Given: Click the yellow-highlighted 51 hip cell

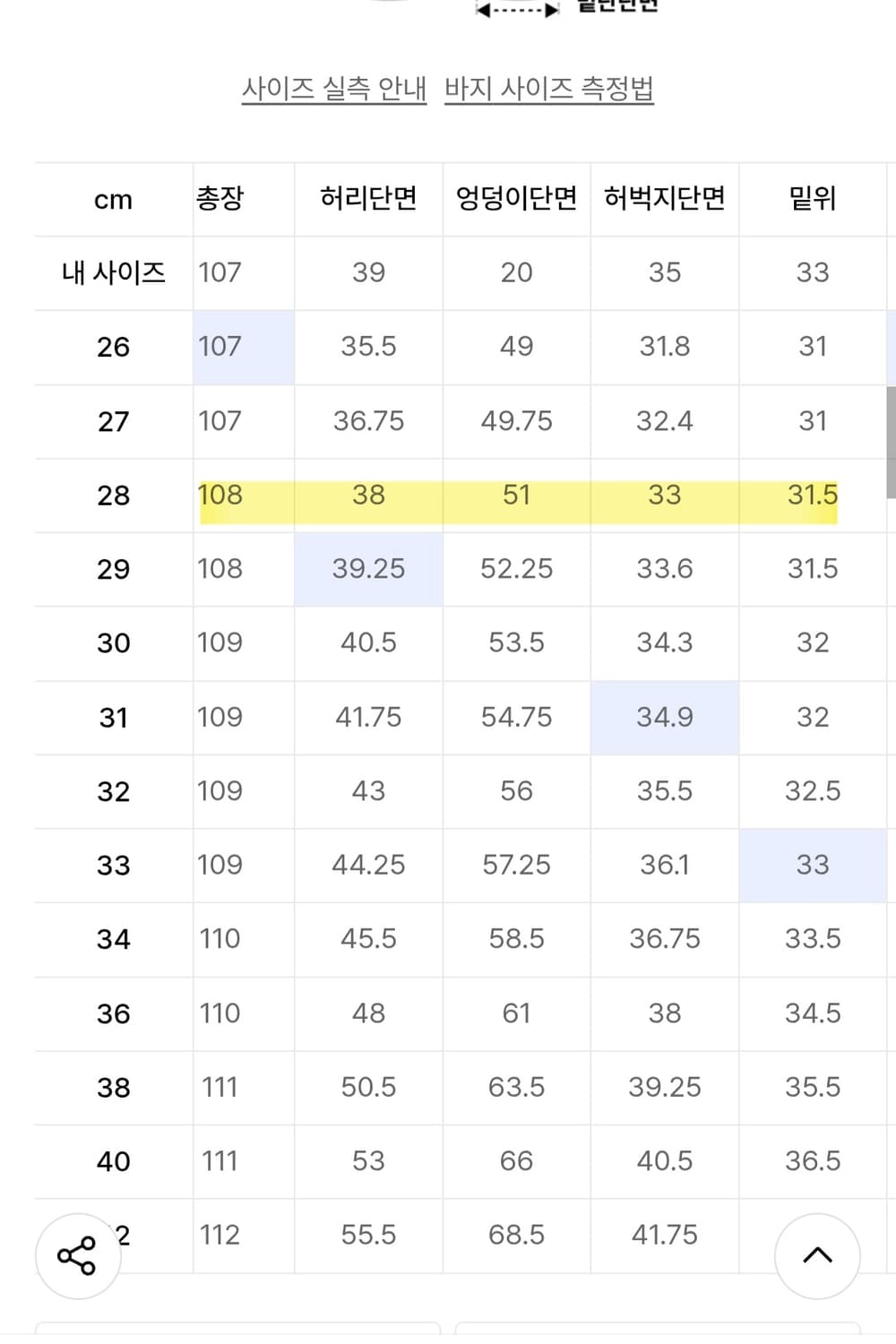Looking at the screenshot, I should coord(517,495).
